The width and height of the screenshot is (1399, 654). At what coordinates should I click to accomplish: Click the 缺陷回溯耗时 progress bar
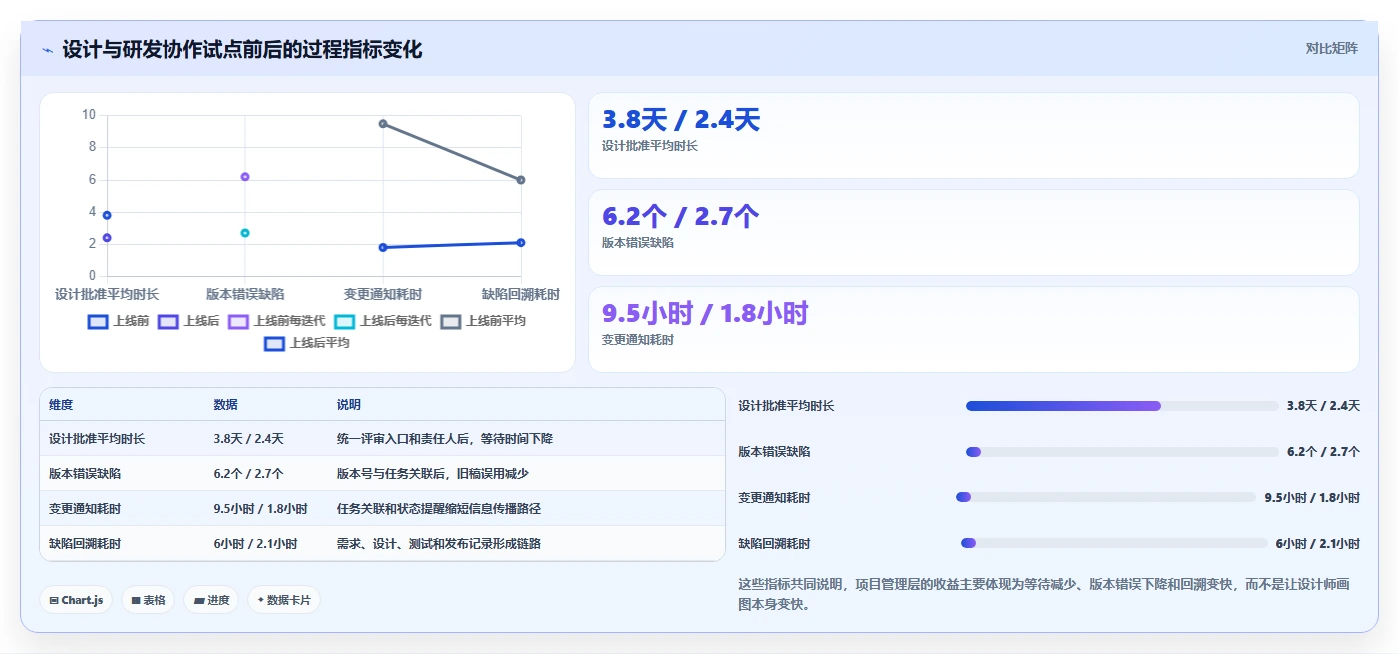click(x=1114, y=543)
